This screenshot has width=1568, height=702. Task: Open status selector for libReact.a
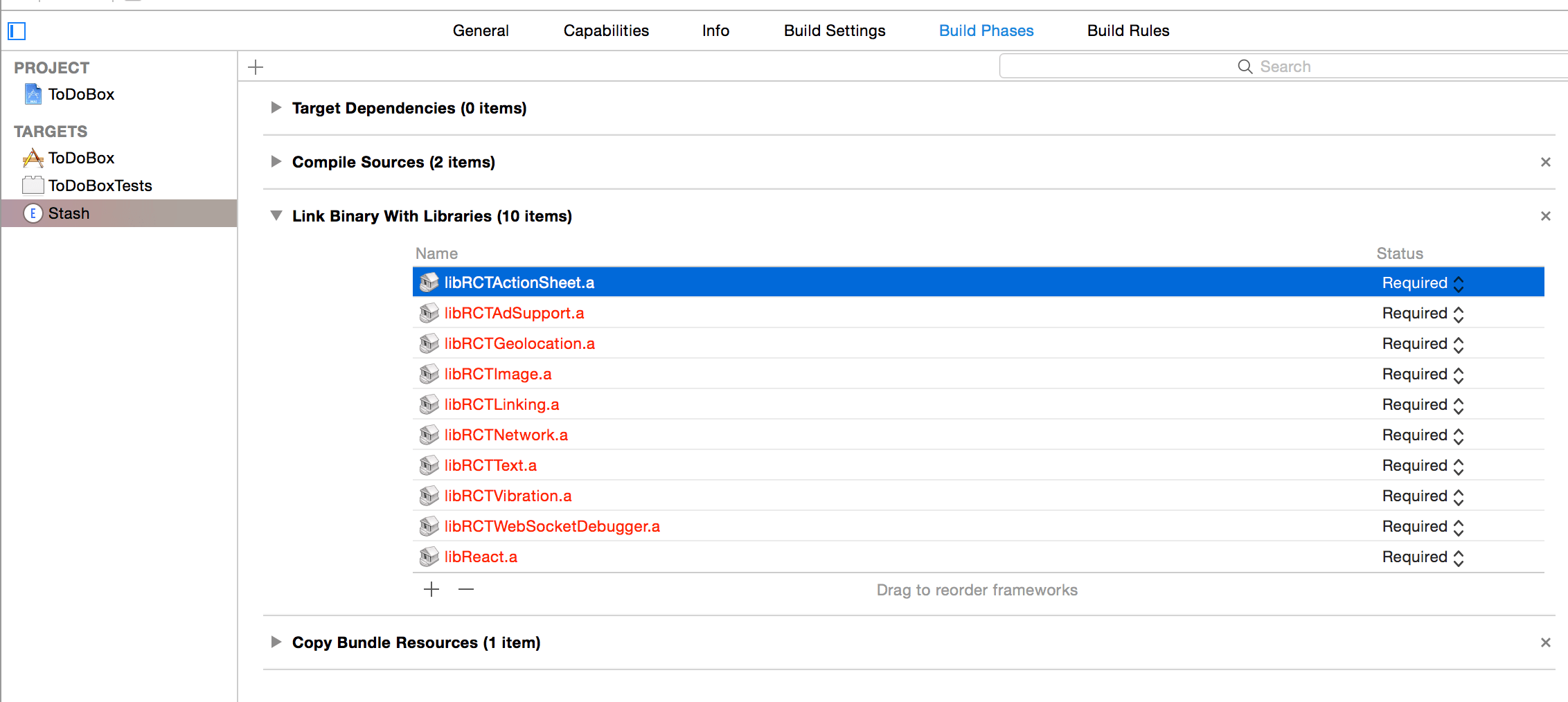click(x=1458, y=557)
